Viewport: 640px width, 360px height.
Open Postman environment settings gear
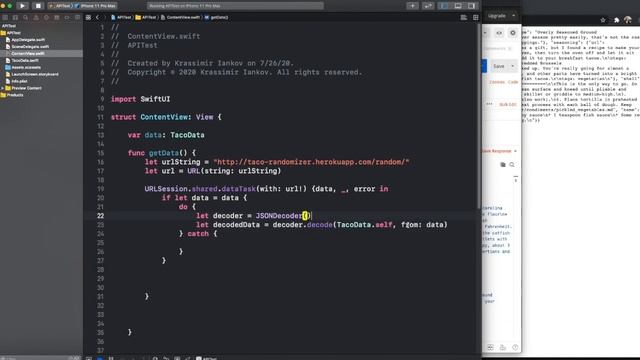click(513, 33)
